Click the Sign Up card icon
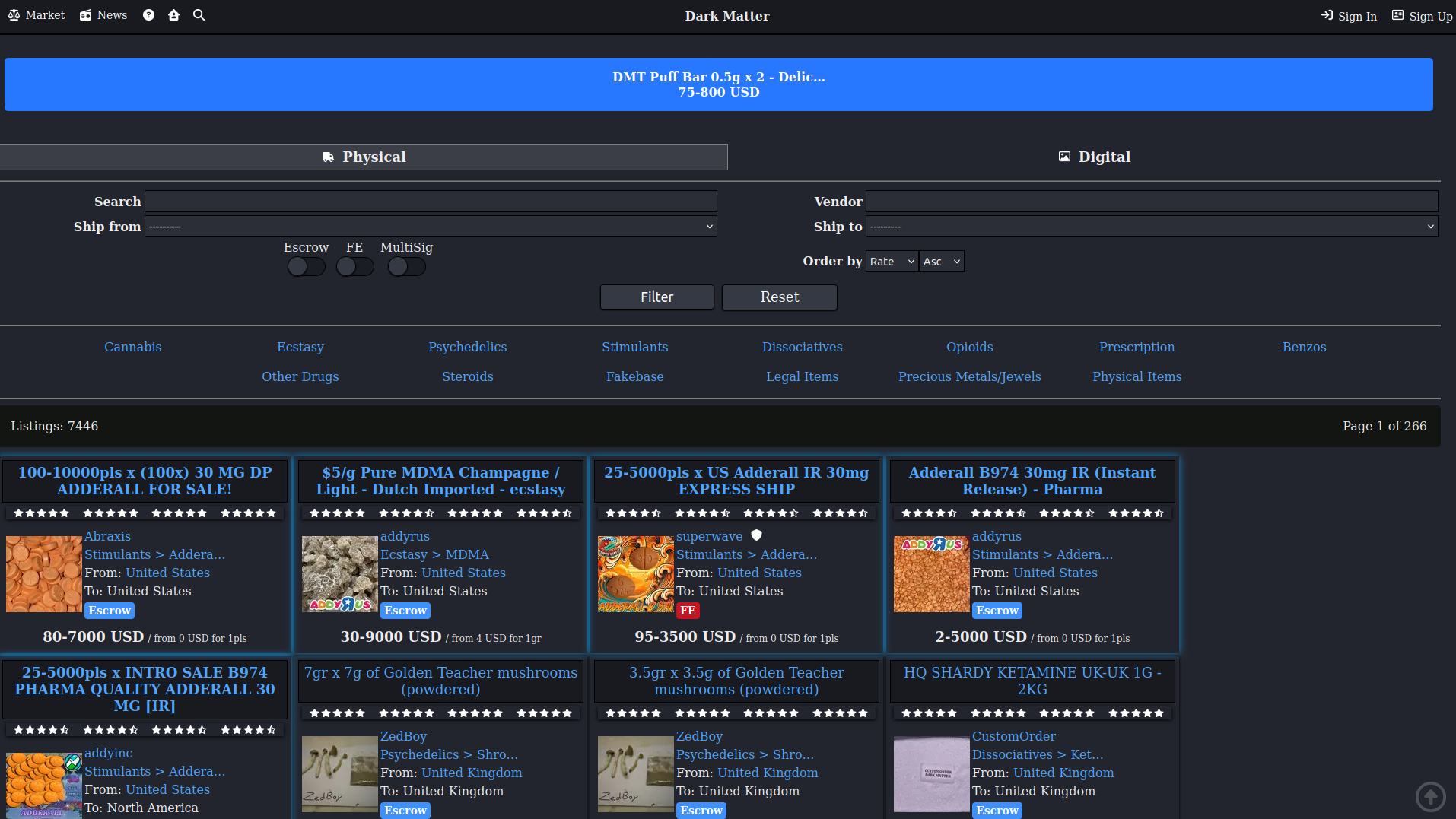Image resolution: width=1456 pixels, height=819 pixels. (1397, 15)
